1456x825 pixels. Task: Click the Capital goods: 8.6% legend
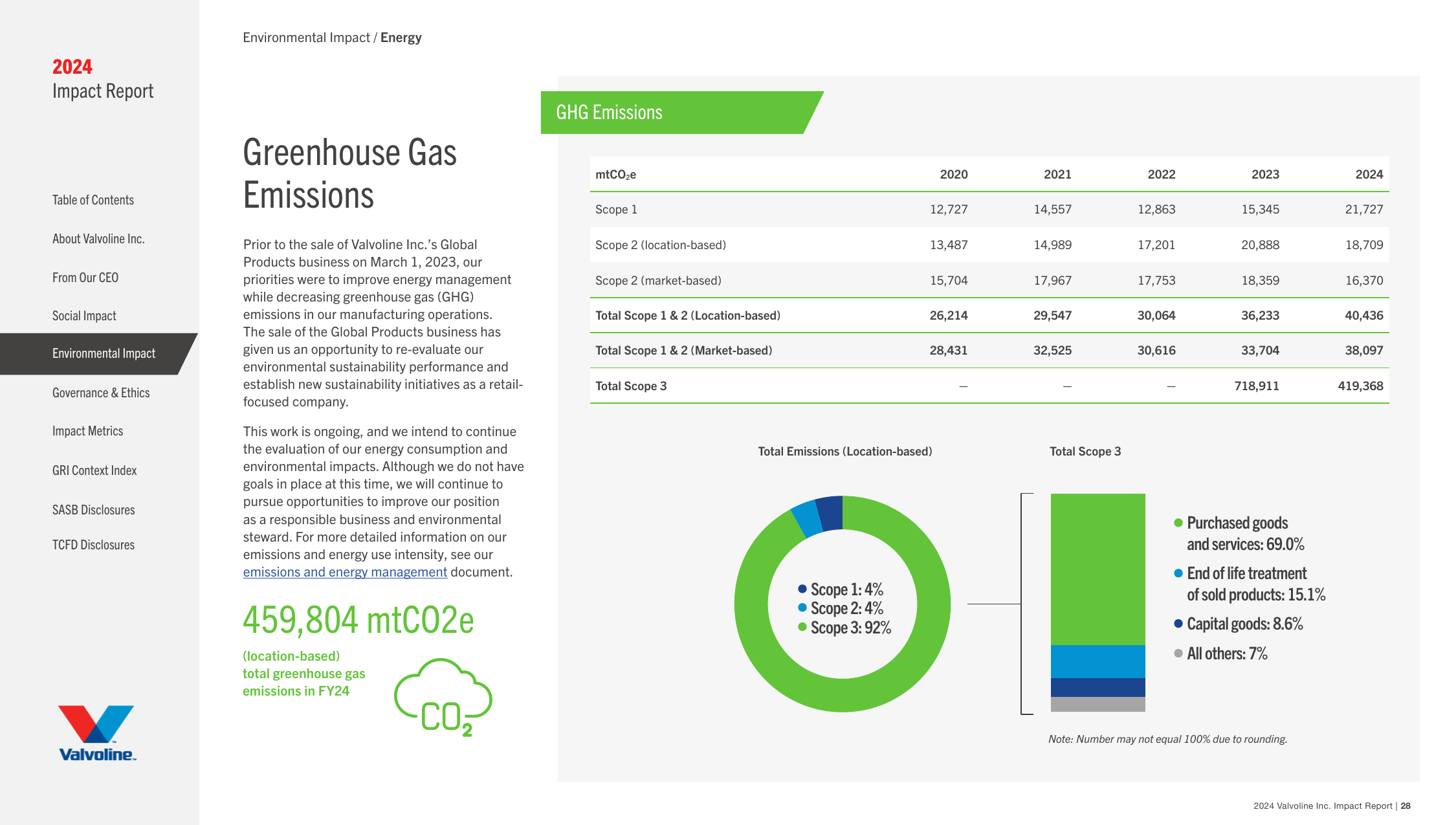click(x=1239, y=624)
